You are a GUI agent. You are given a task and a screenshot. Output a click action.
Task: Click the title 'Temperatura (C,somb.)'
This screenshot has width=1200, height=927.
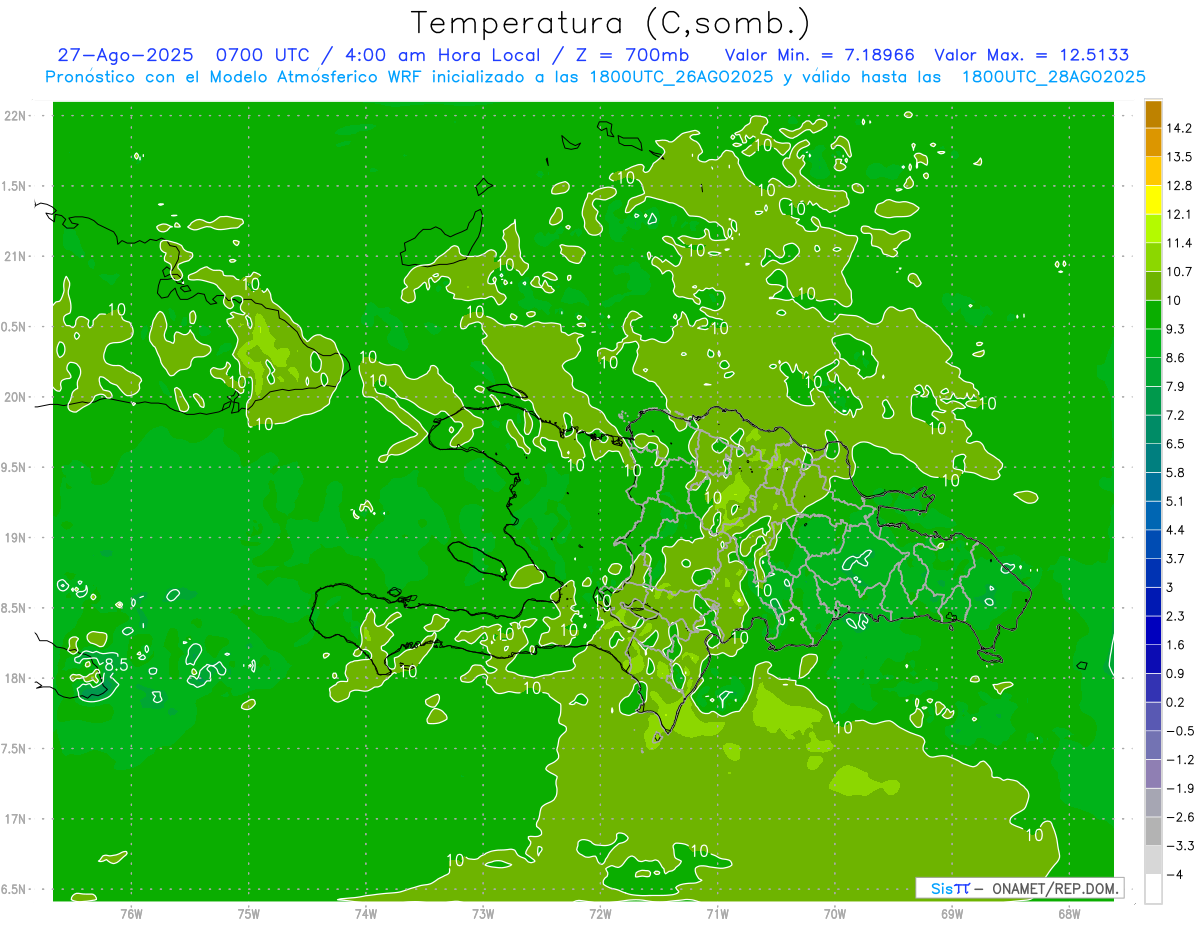click(x=611, y=22)
